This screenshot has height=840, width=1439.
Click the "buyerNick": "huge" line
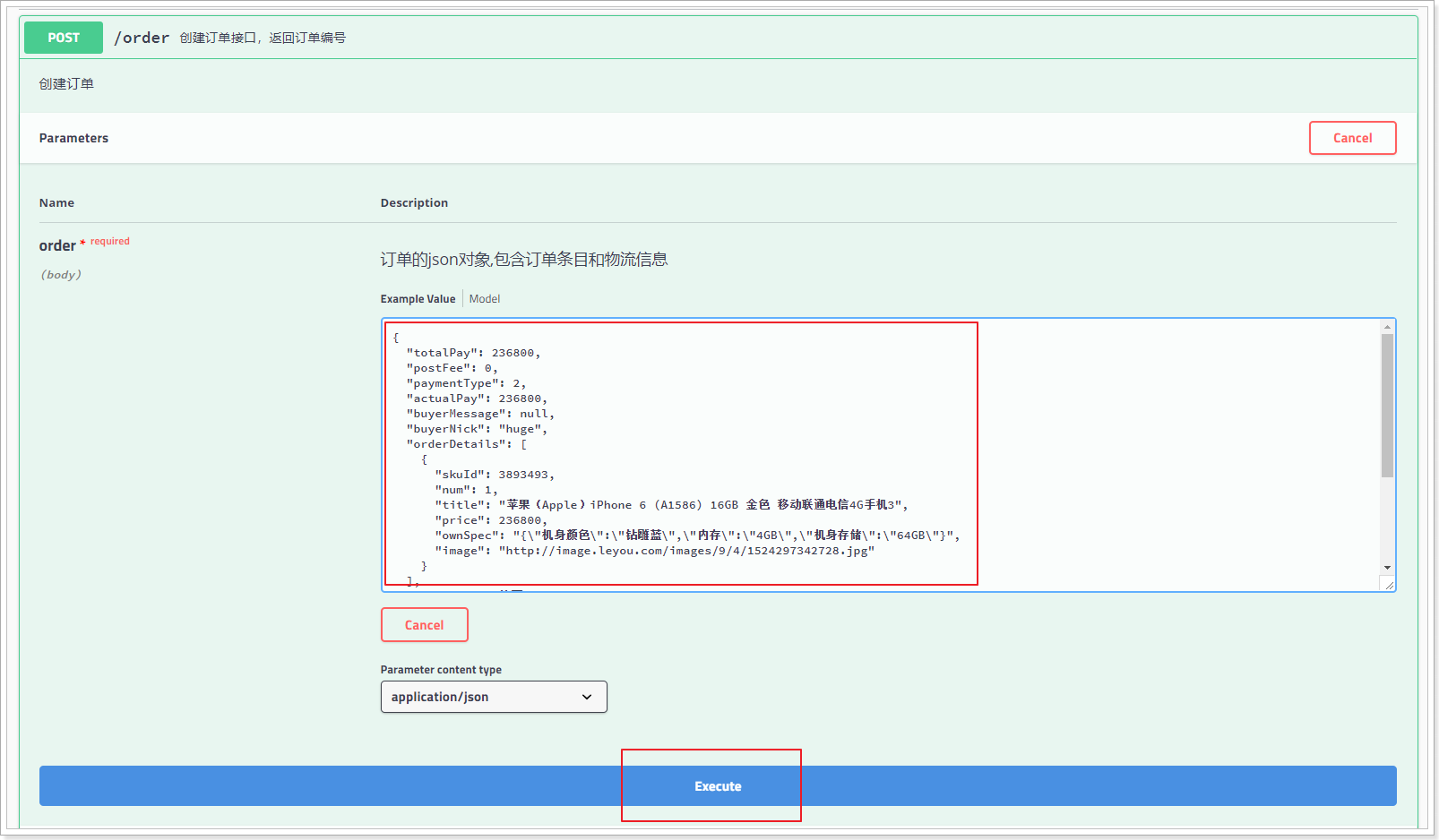477,429
